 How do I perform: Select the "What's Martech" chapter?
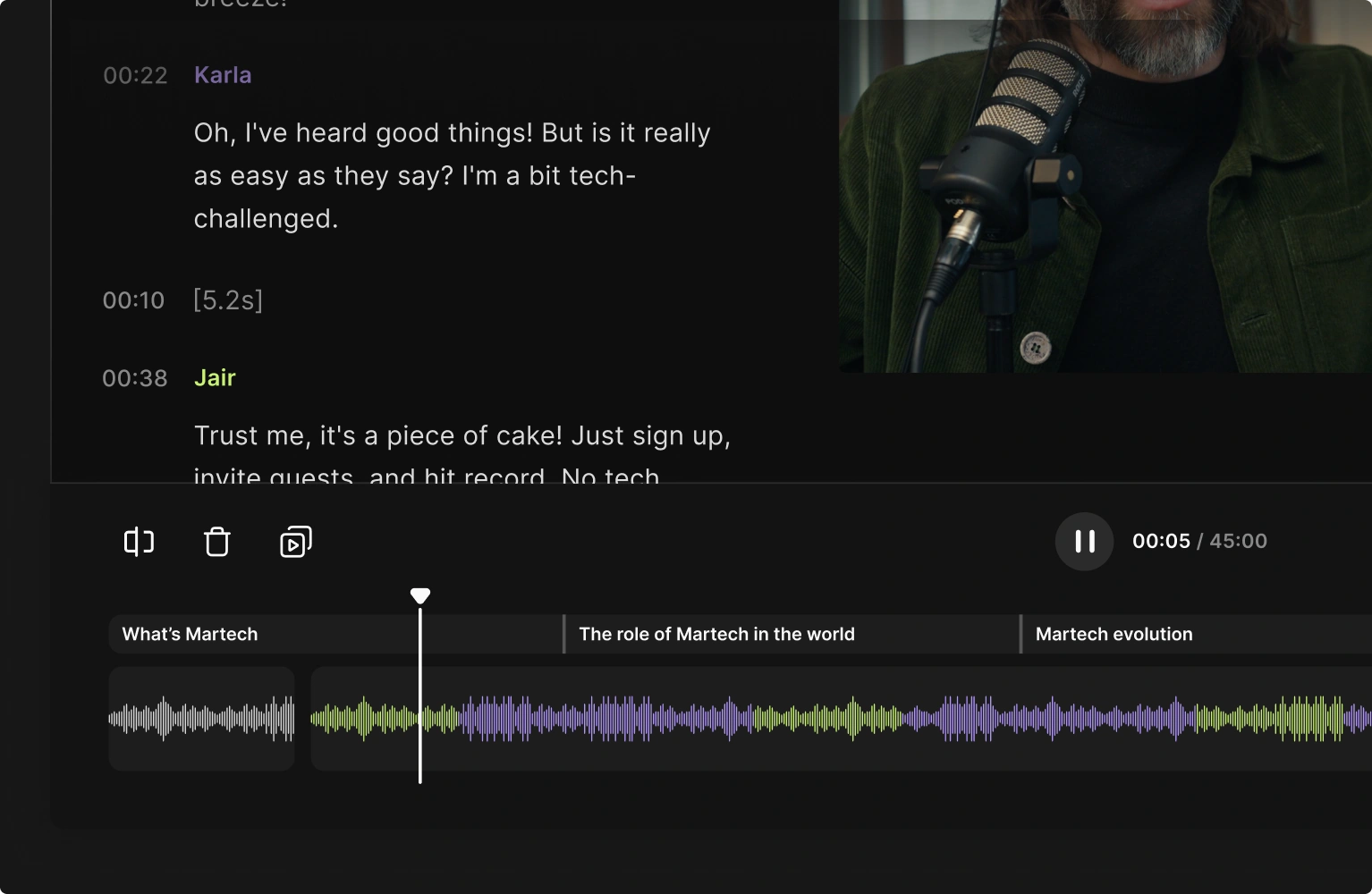click(190, 634)
